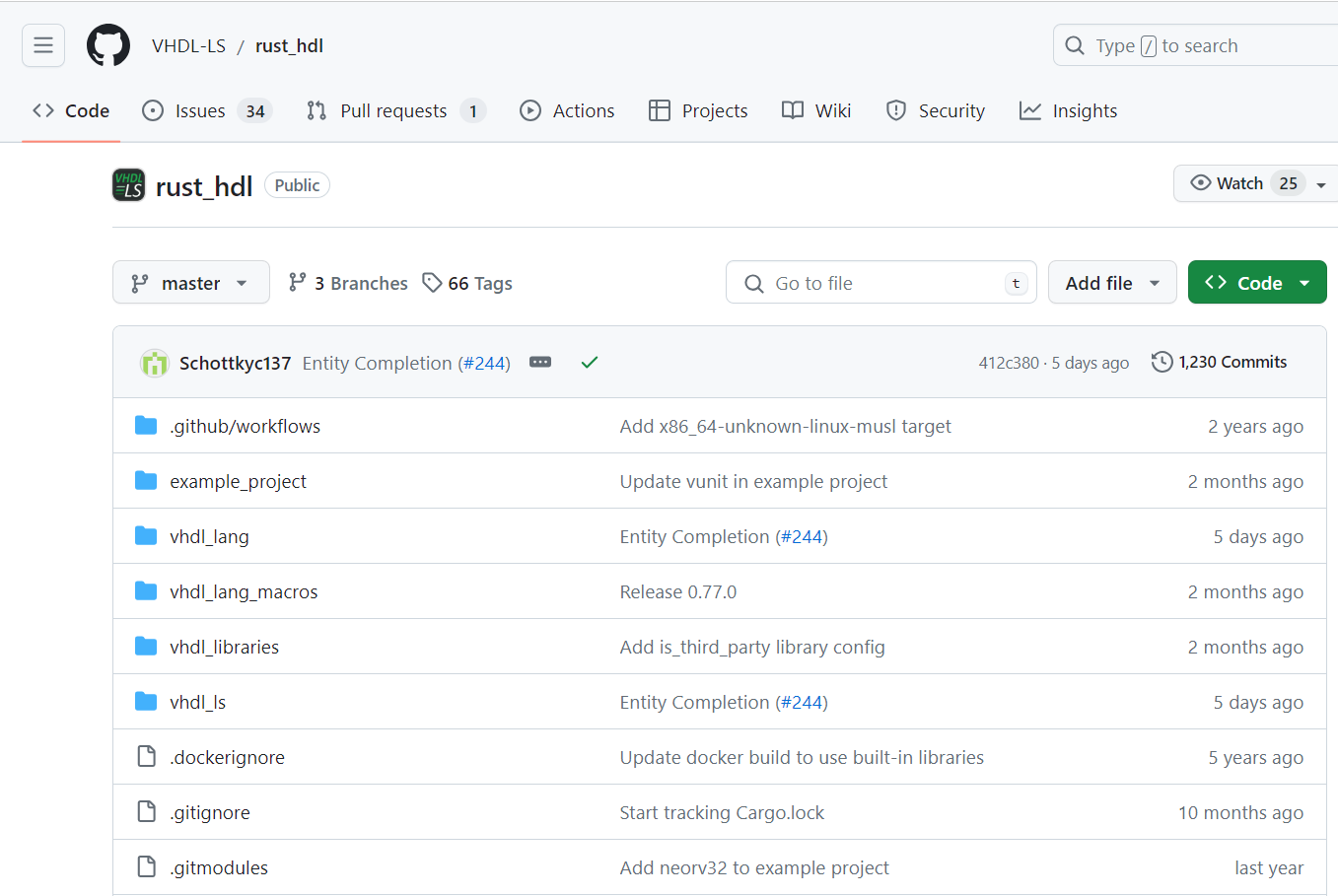Open the .gitignore file
Image resolution: width=1338 pixels, height=896 pixels.
(x=209, y=812)
